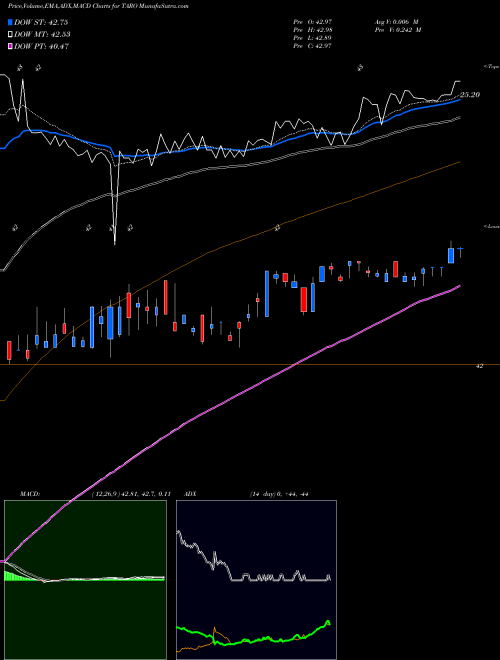
Task: Click the ADX '(14 day) 0, +44, -44' values
Action: click(279, 494)
